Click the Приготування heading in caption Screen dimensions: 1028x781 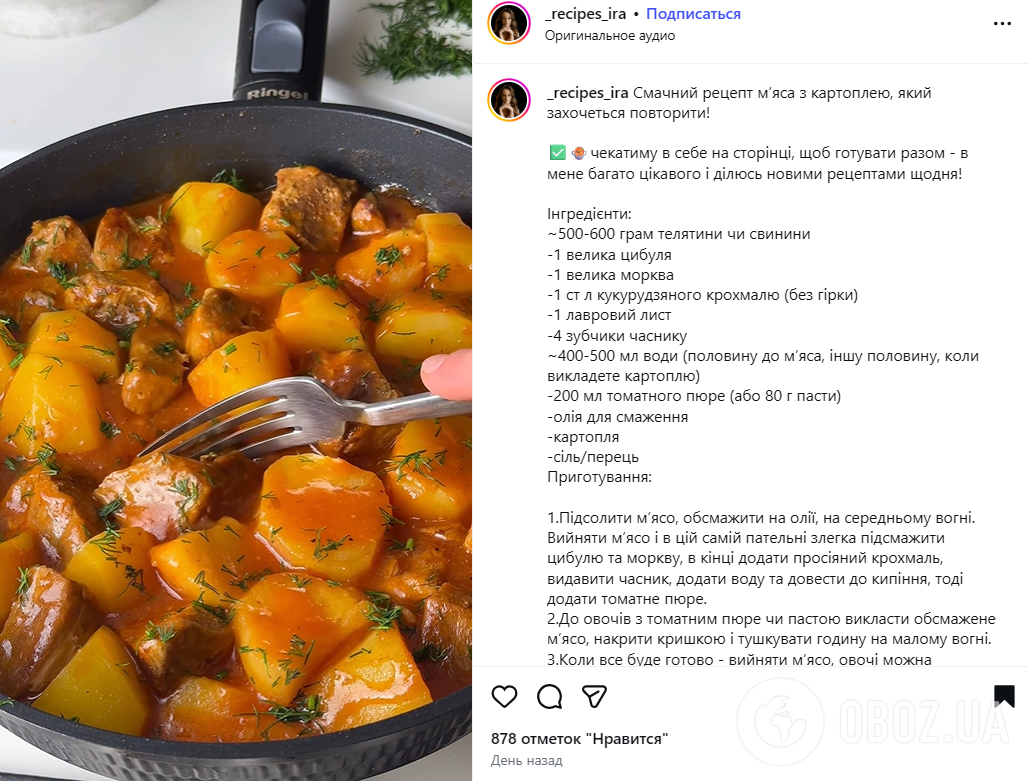(x=599, y=478)
